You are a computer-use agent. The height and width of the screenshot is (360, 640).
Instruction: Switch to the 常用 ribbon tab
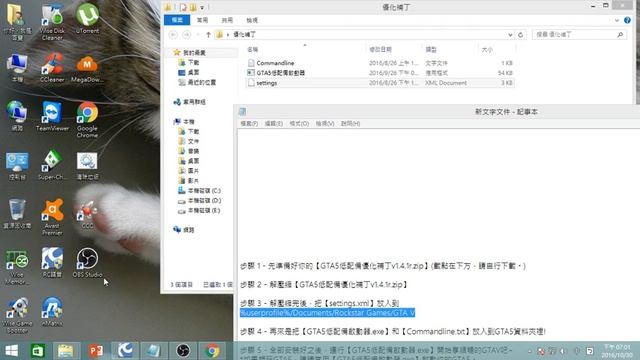coord(202,20)
